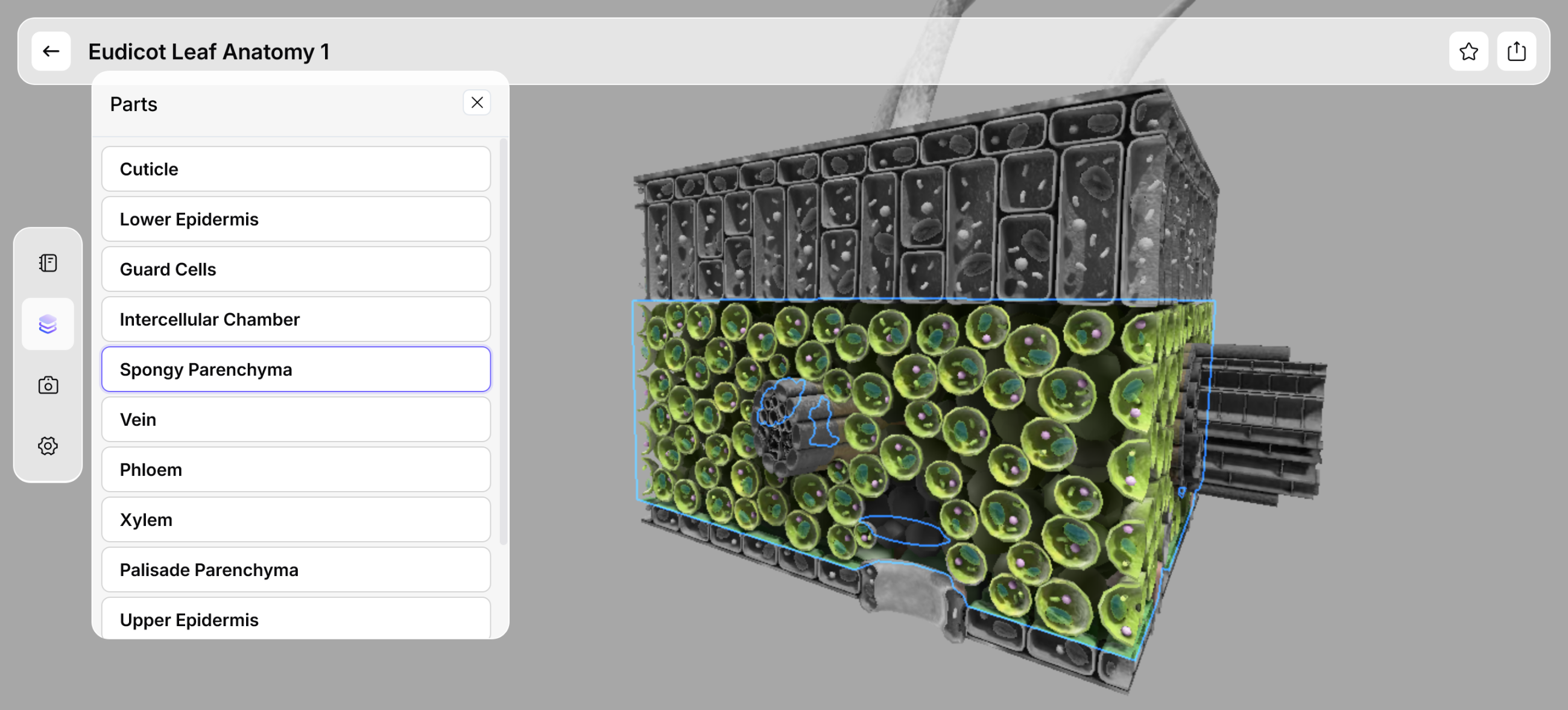1568x710 pixels.
Task: Open the share export icon
Action: 1516,51
